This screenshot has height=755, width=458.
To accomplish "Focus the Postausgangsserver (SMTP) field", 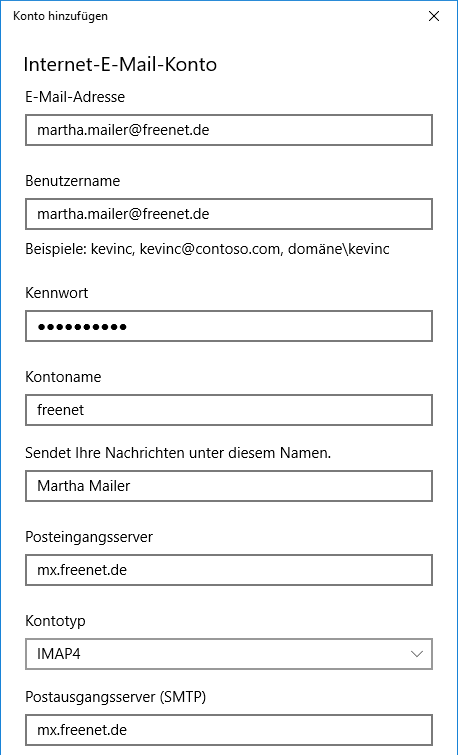I will pos(229,730).
